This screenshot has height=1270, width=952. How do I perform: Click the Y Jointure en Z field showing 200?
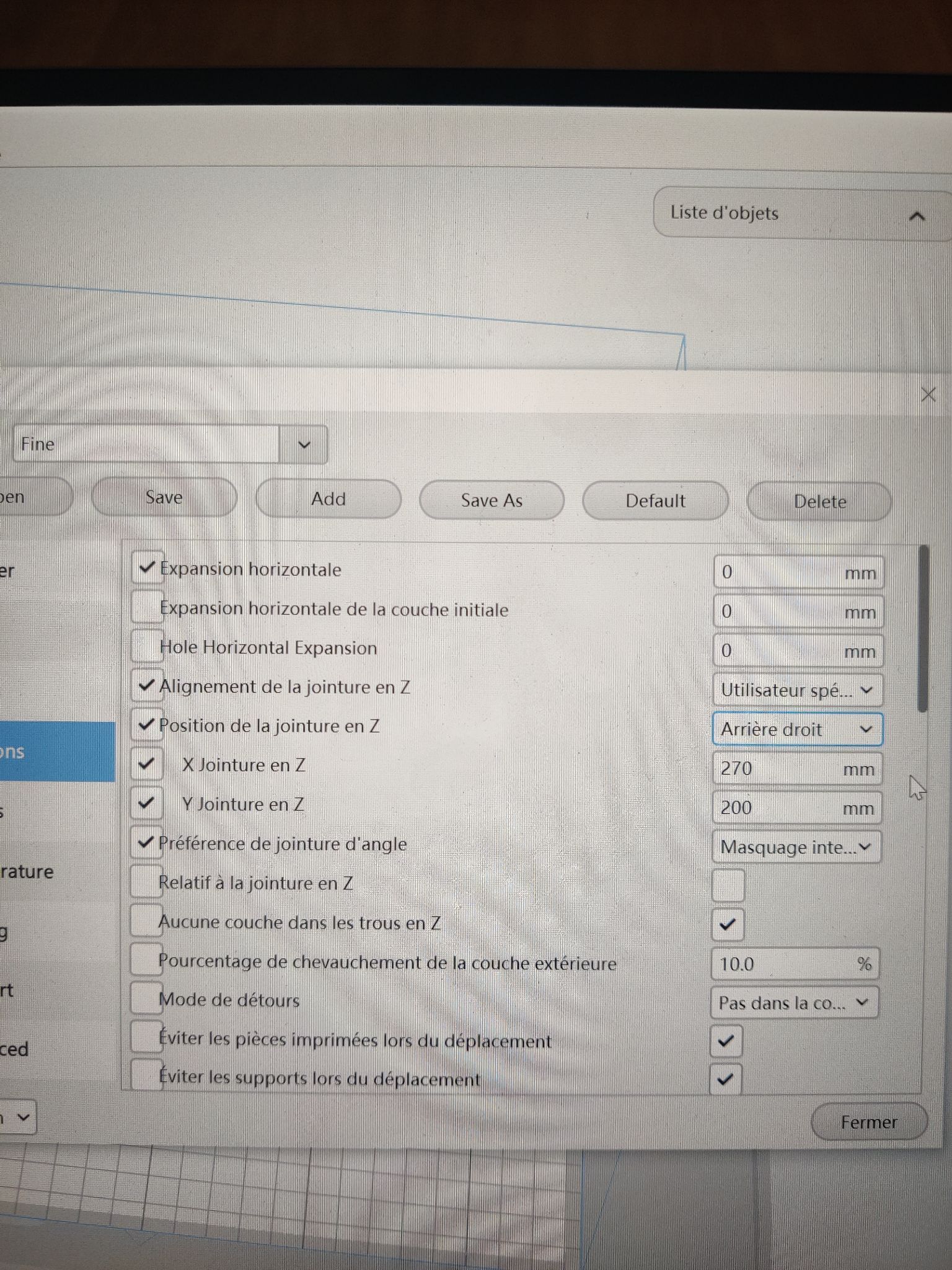[x=797, y=807]
